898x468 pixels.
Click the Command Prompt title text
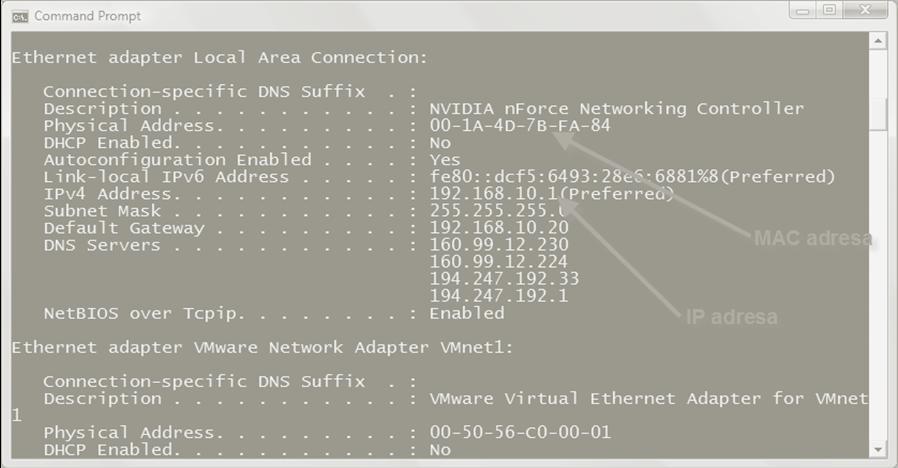pyautogui.click(x=88, y=16)
